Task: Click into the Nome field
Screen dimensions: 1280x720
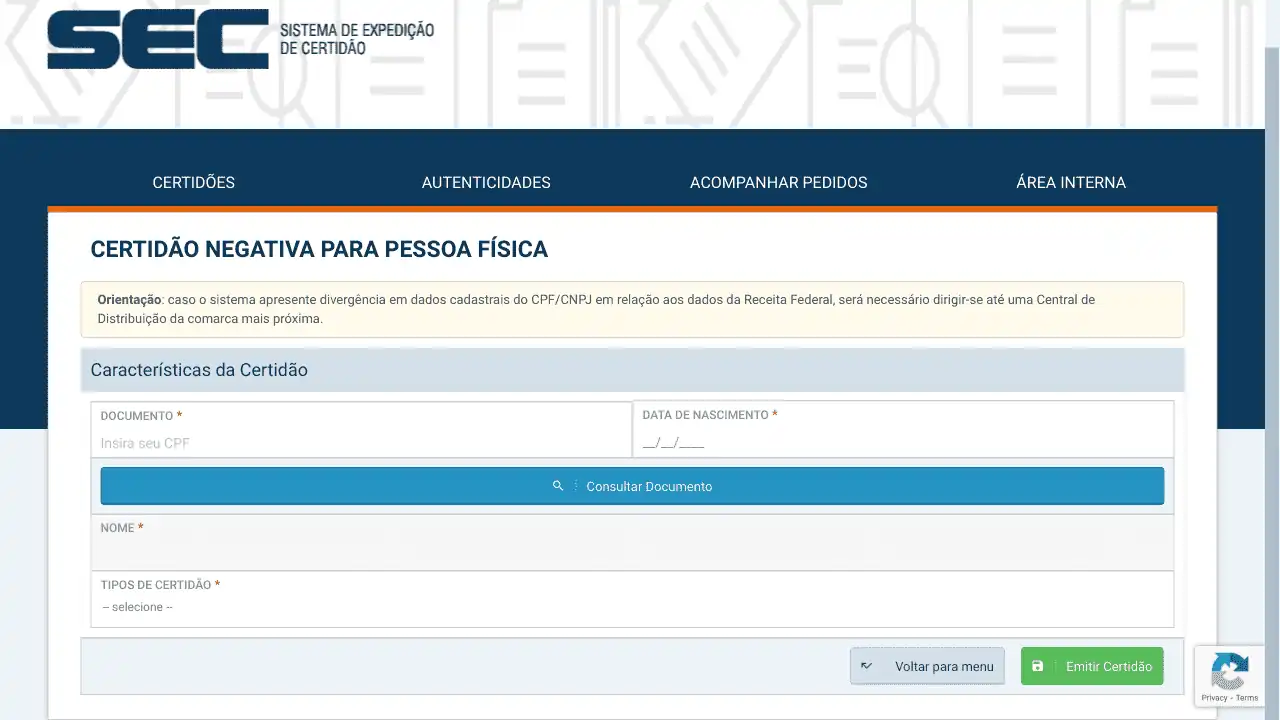Action: (x=632, y=550)
